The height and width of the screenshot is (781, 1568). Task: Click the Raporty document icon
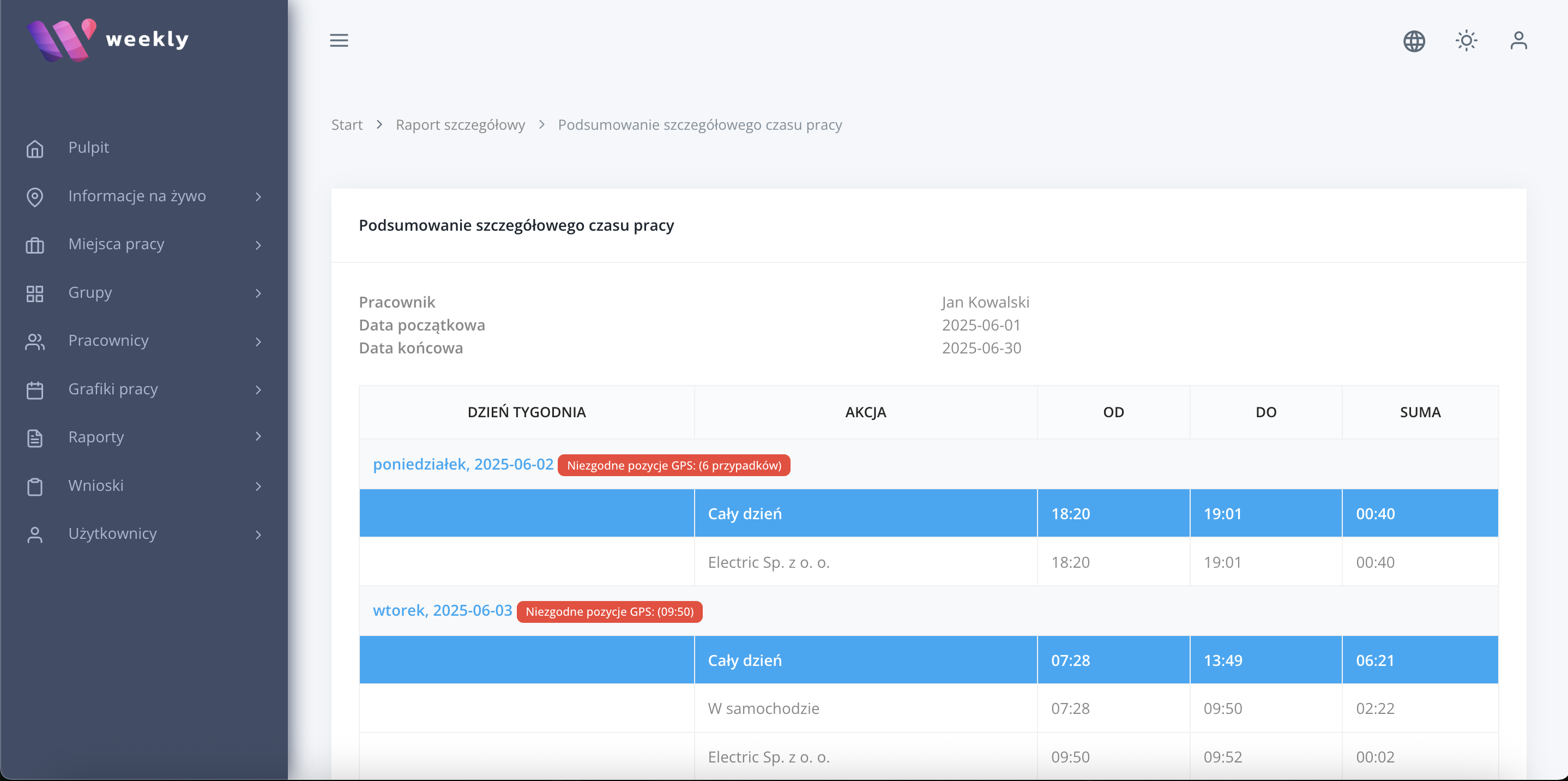click(35, 438)
